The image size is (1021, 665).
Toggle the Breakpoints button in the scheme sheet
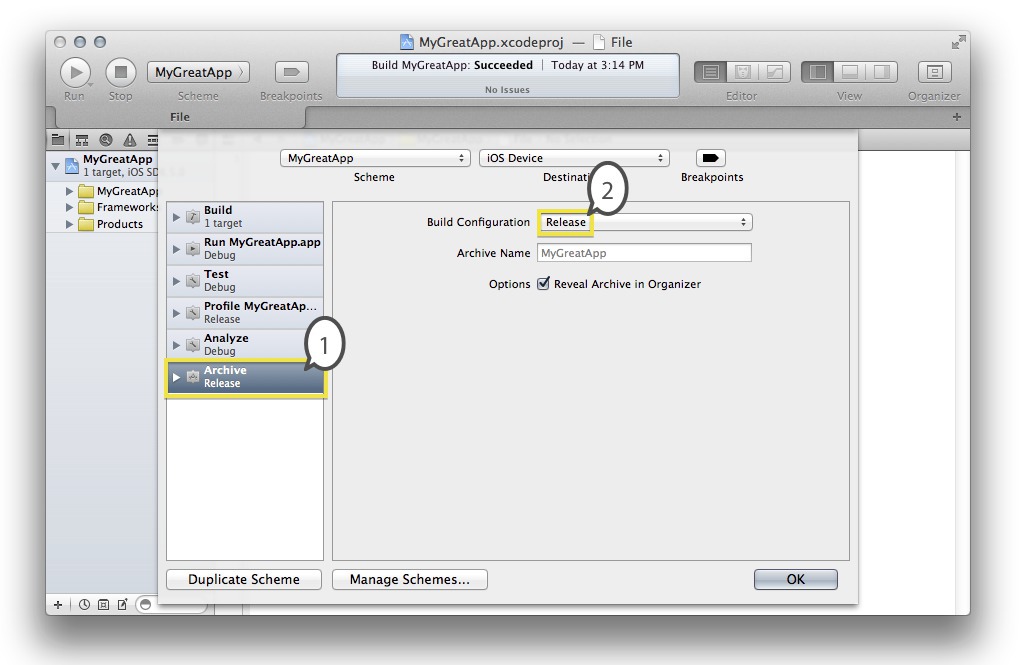point(710,158)
